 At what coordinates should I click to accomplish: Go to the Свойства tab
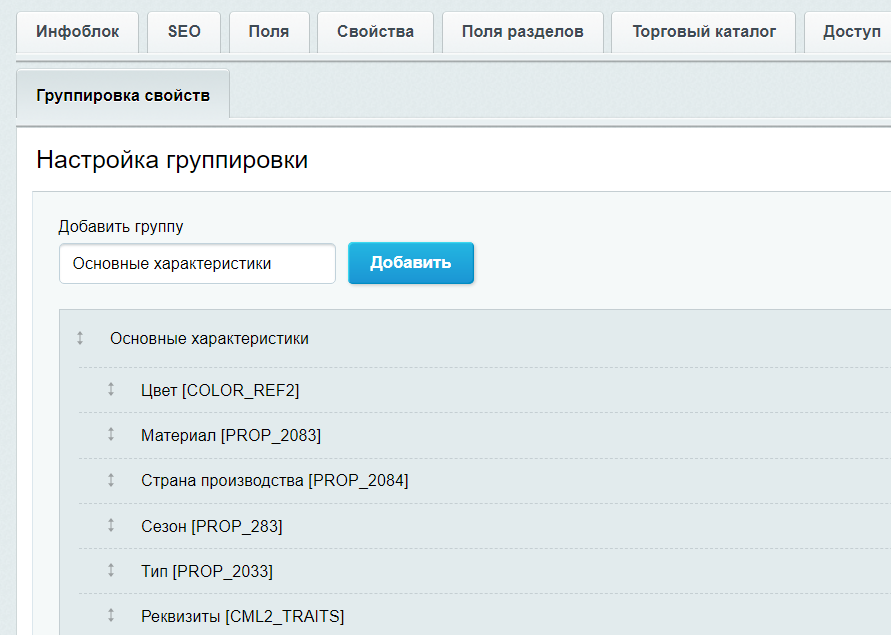point(375,32)
